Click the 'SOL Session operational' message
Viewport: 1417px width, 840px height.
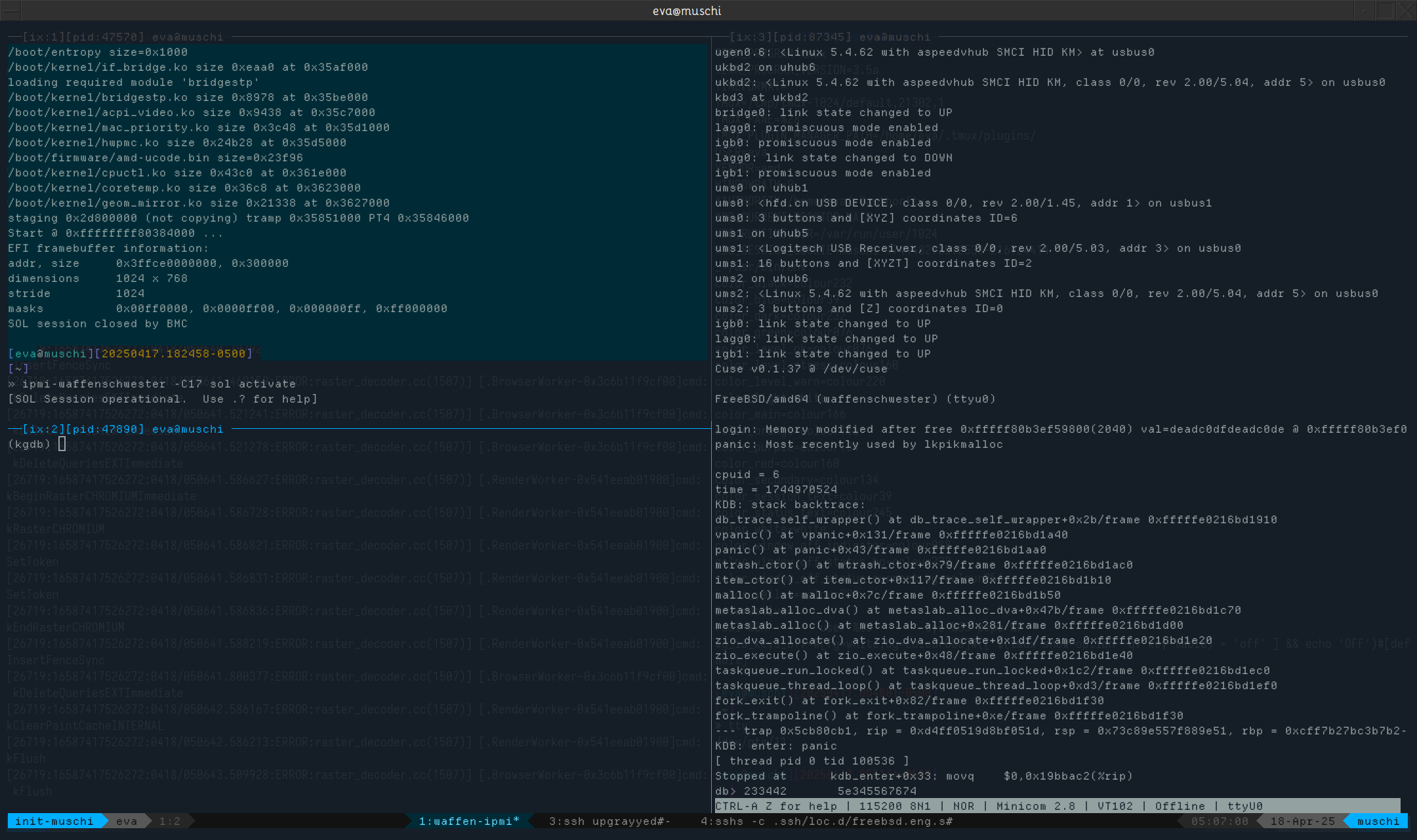[163, 399]
